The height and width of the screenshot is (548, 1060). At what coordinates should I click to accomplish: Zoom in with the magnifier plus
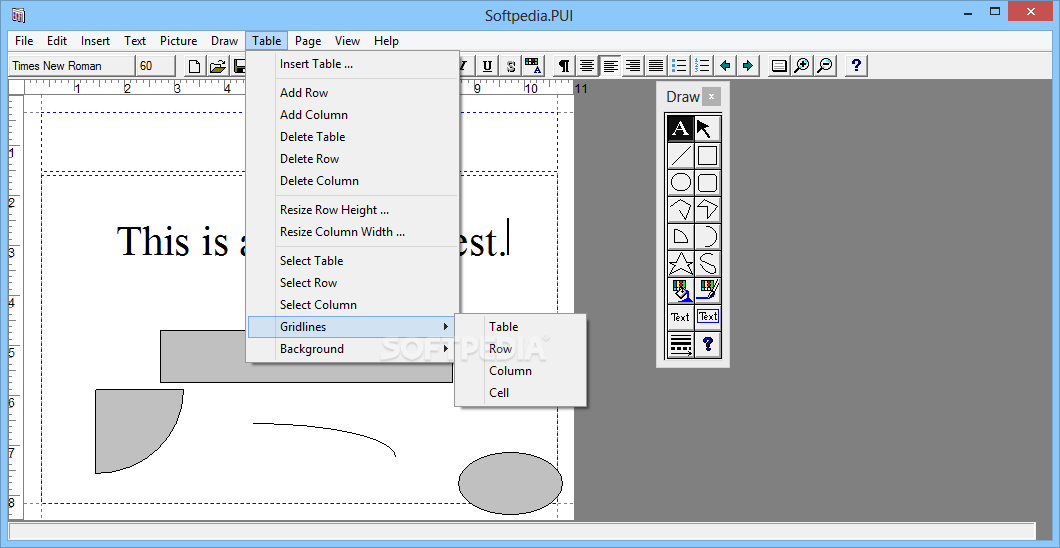(x=802, y=66)
